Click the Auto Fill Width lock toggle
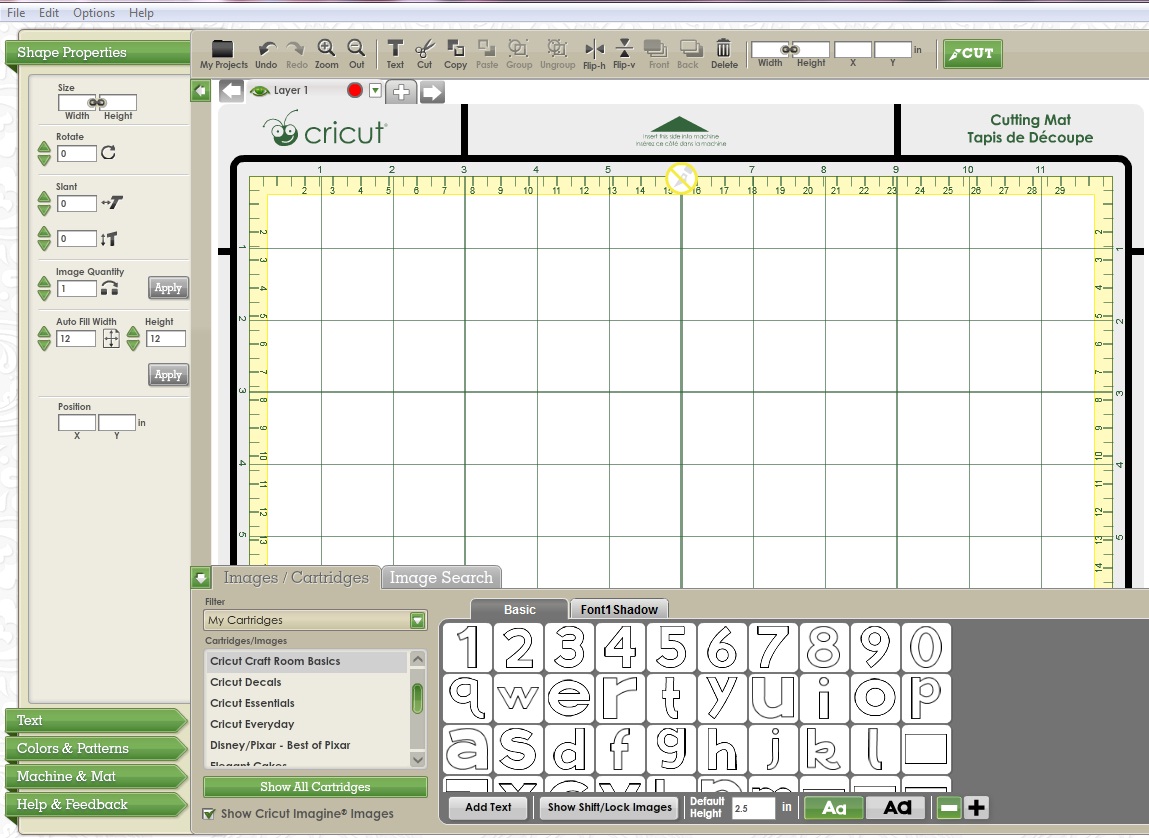Image resolution: width=1149 pixels, height=838 pixels. coord(110,338)
